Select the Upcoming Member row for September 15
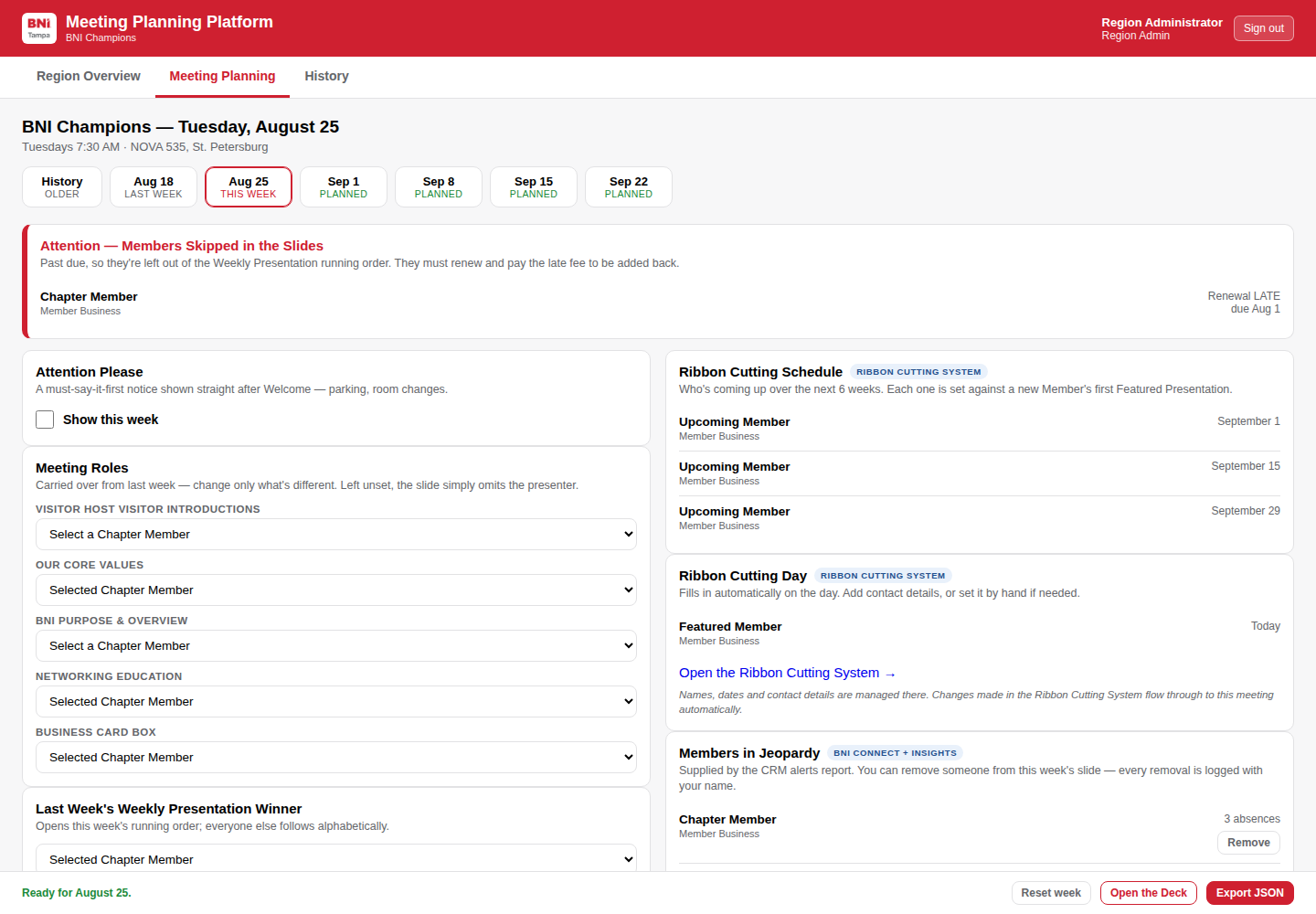 point(980,473)
